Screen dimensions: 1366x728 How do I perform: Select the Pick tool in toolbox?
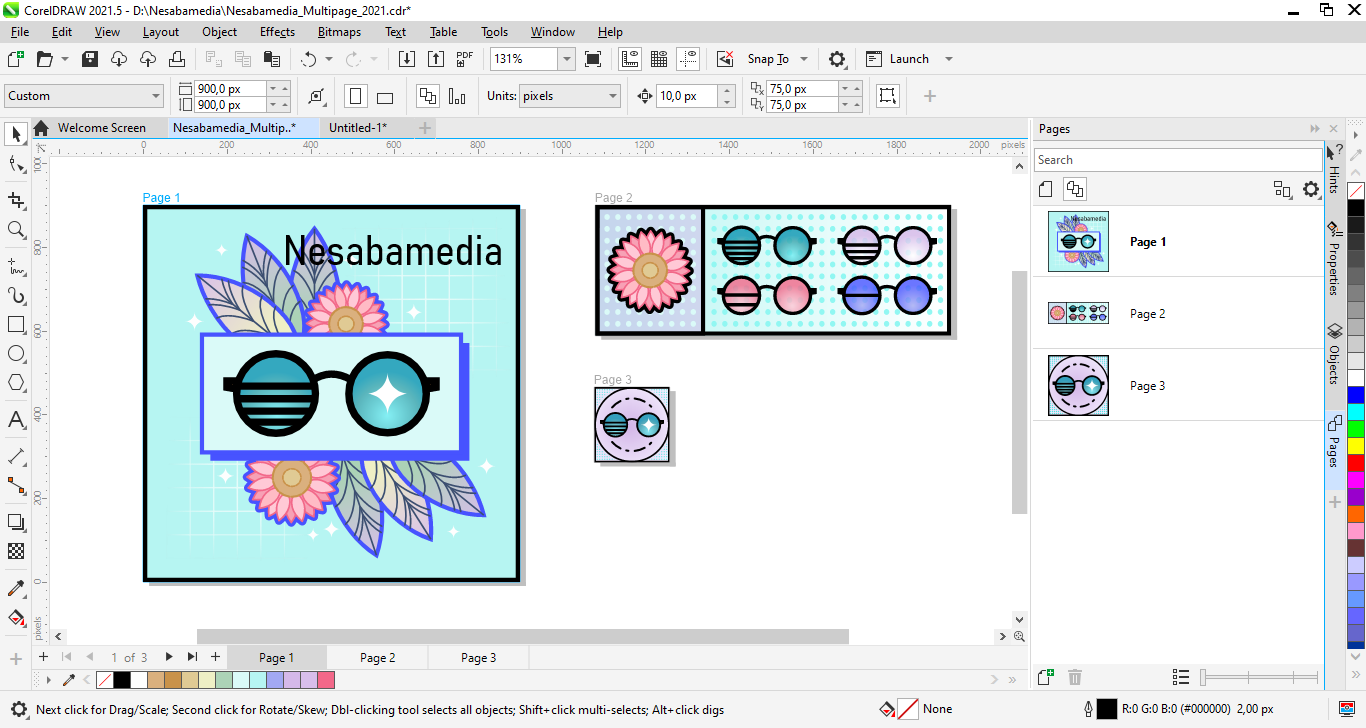click(x=16, y=134)
